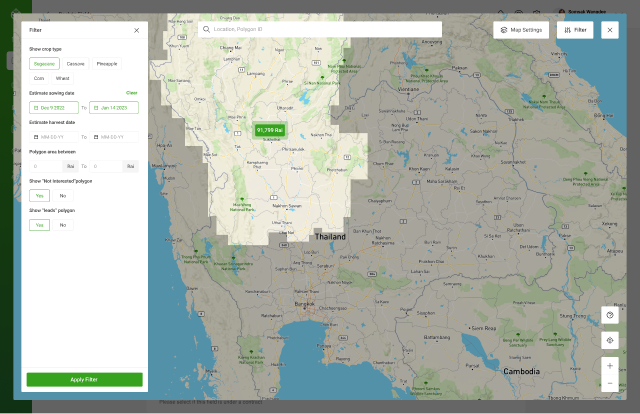Open the user profile in the background header
This screenshot has width=640, height=414.
(583, 11)
